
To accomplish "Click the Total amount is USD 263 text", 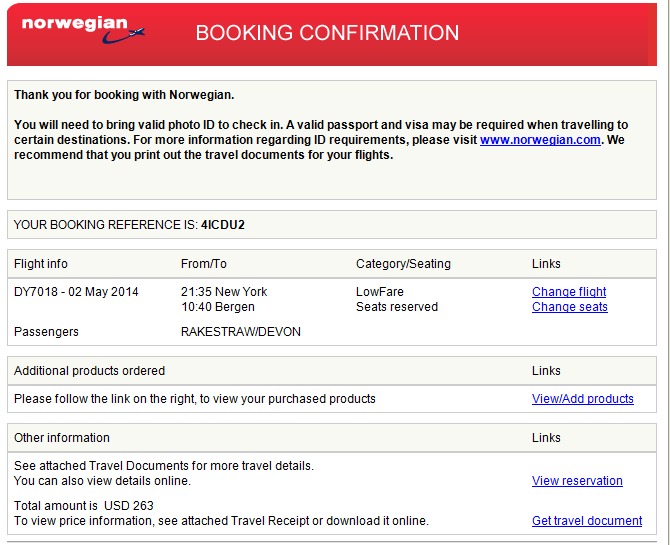I will [84, 506].
